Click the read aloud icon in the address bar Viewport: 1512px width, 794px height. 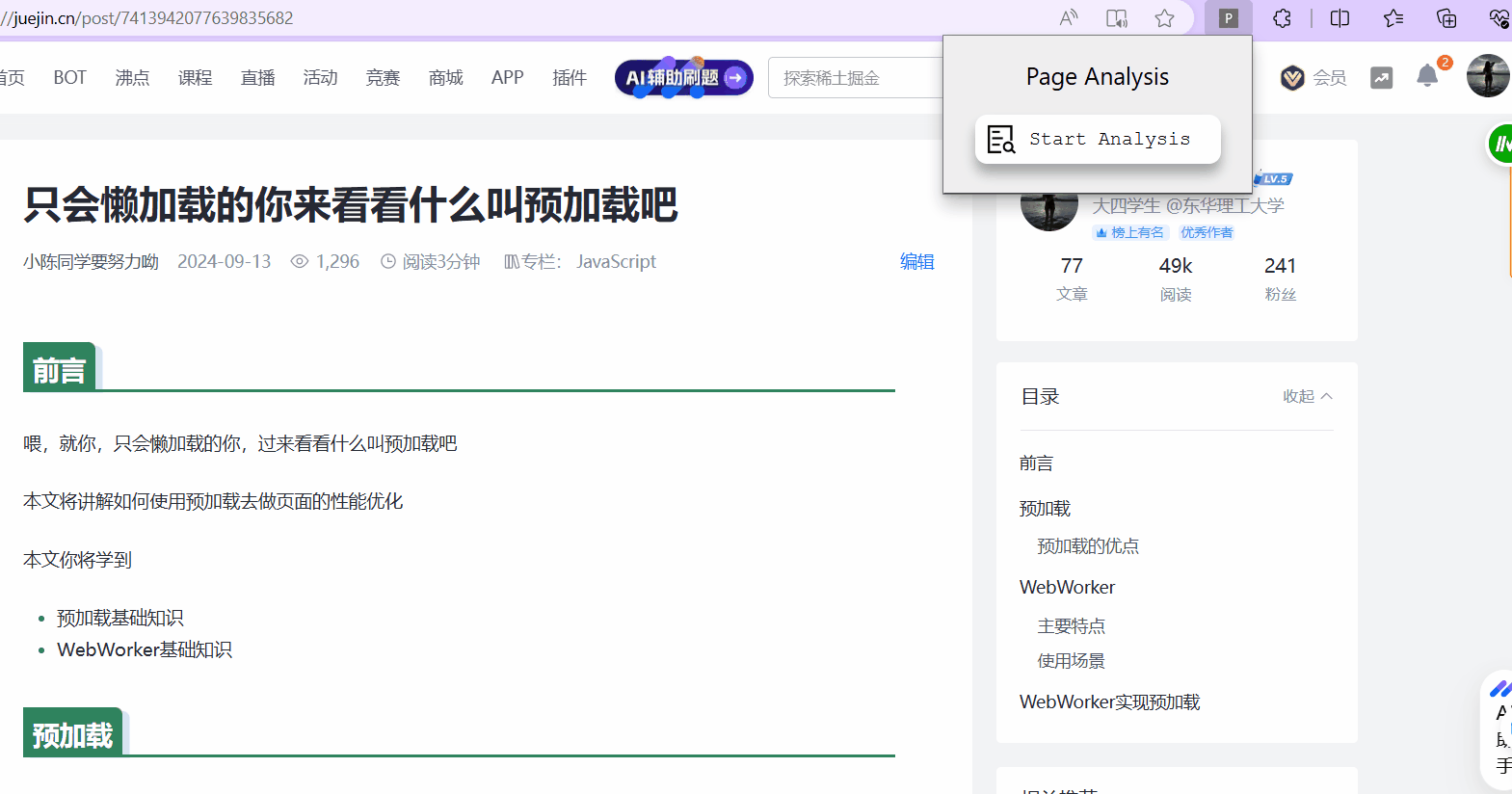tap(1069, 18)
